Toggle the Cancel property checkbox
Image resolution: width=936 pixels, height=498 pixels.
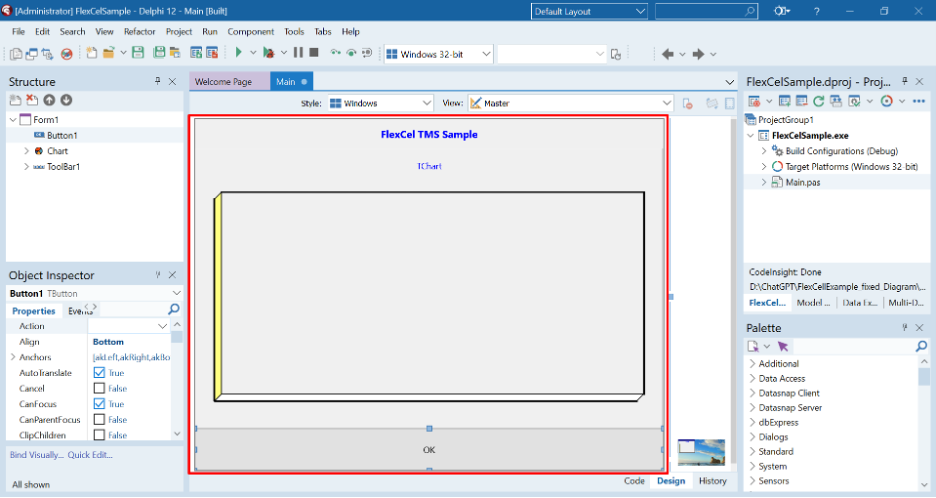coord(99,388)
